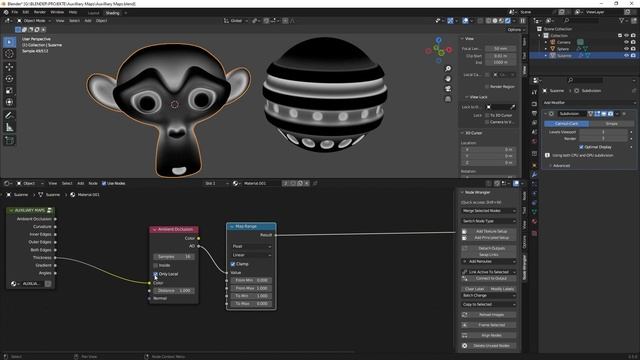Toggle the Optimal Display checkbox
Image resolution: width=640 pixels, height=360 pixels.
coord(581,147)
